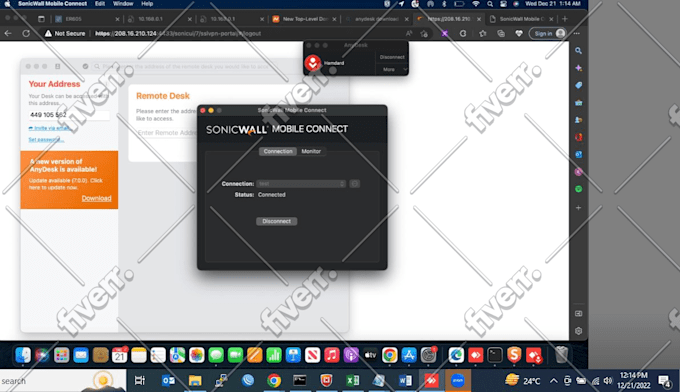Image resolution: width=680 pixels, height=392 pixels.
Task: Add this page to favorites star
Action: (424, 33)
